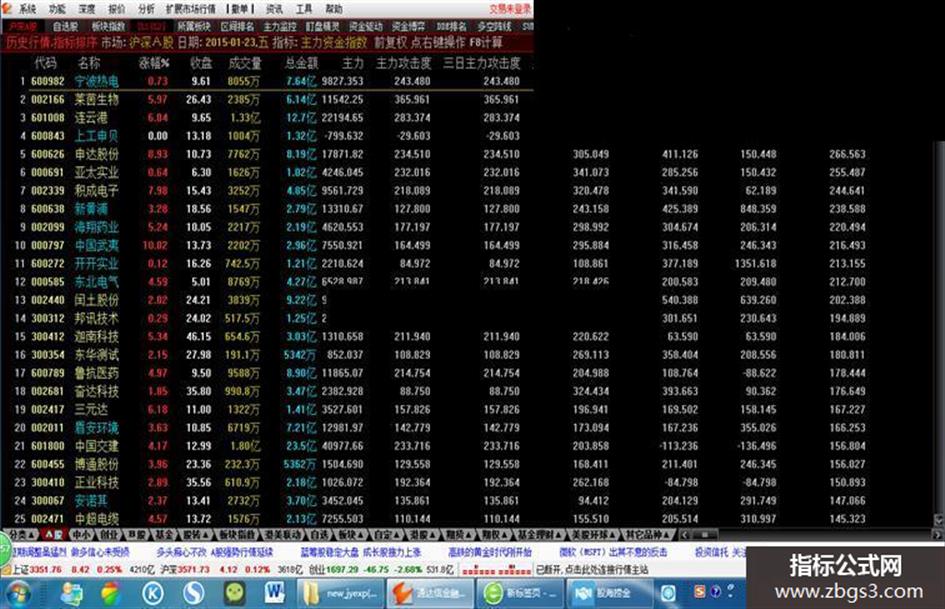
Task: Sort by the 主力攻击度 column header
Action: [404, 63]
